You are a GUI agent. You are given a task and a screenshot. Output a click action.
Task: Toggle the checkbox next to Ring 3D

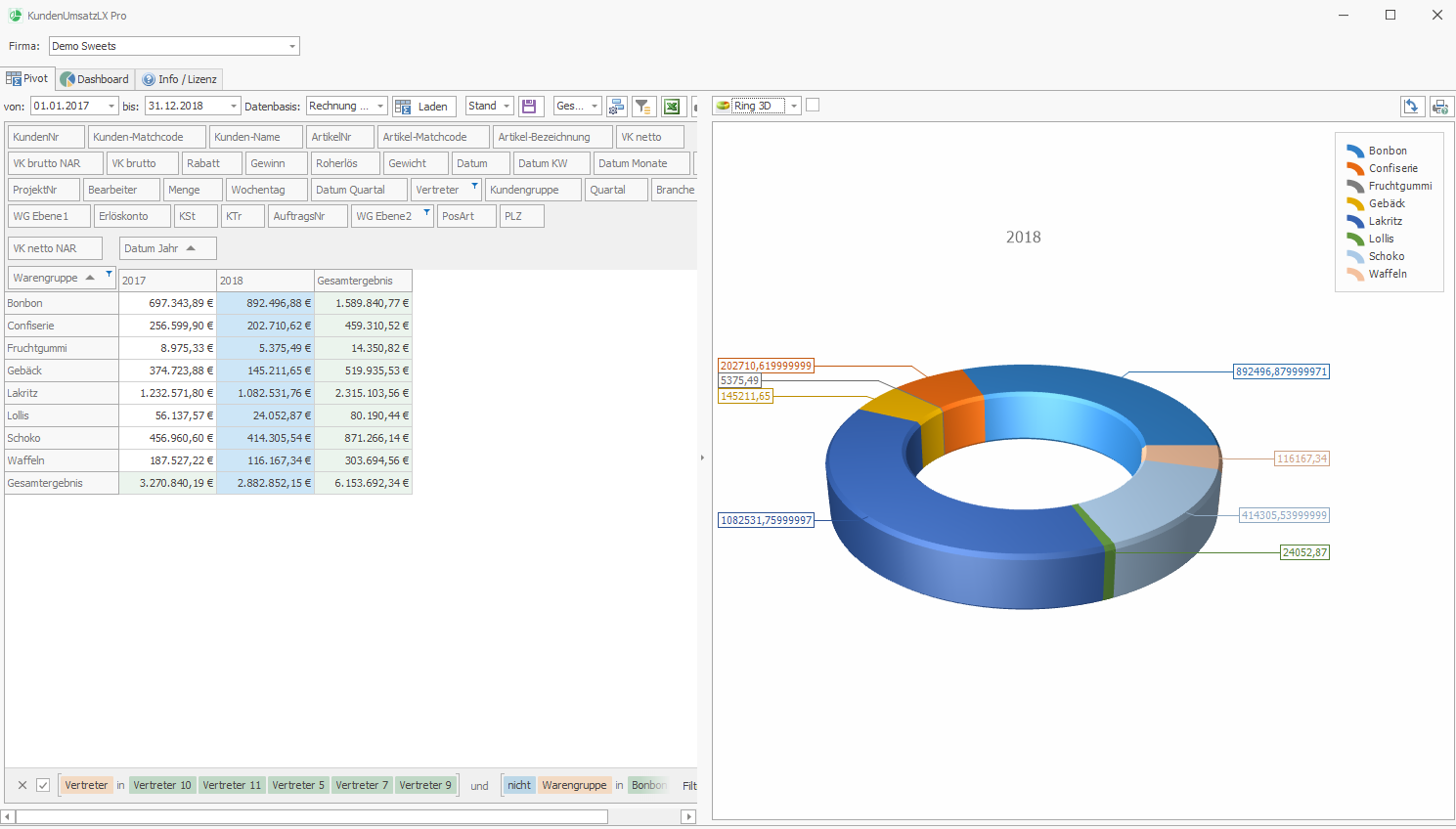click(813, 106)
